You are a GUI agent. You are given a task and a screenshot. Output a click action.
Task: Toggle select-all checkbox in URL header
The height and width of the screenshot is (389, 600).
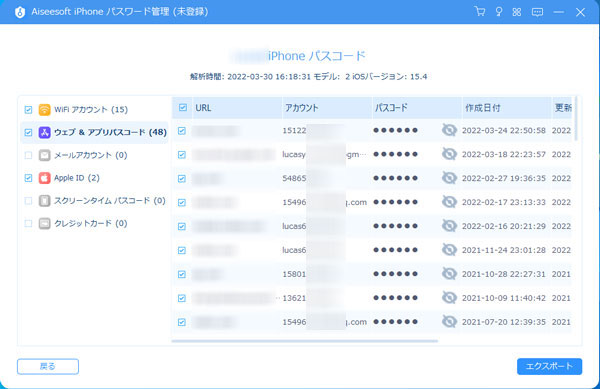(183, 107)
